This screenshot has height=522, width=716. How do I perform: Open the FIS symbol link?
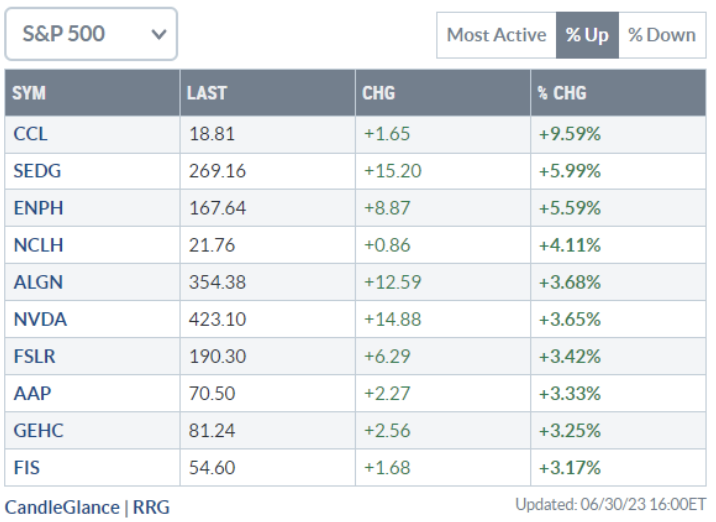[x=27, y=467]
